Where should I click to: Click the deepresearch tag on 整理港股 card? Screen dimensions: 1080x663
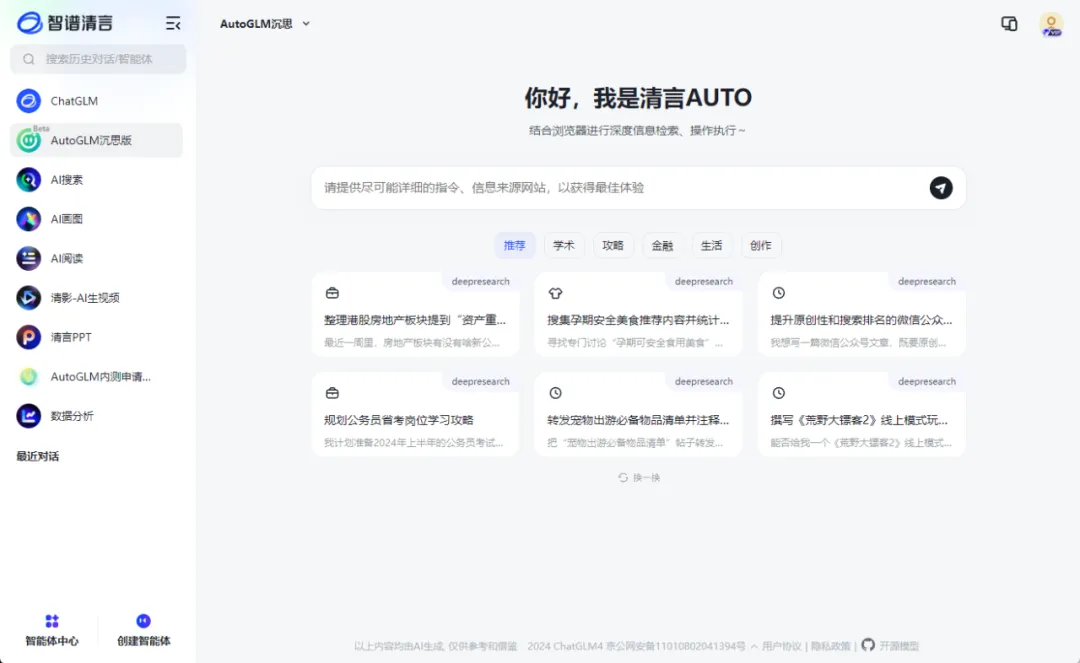pos(481,282)
